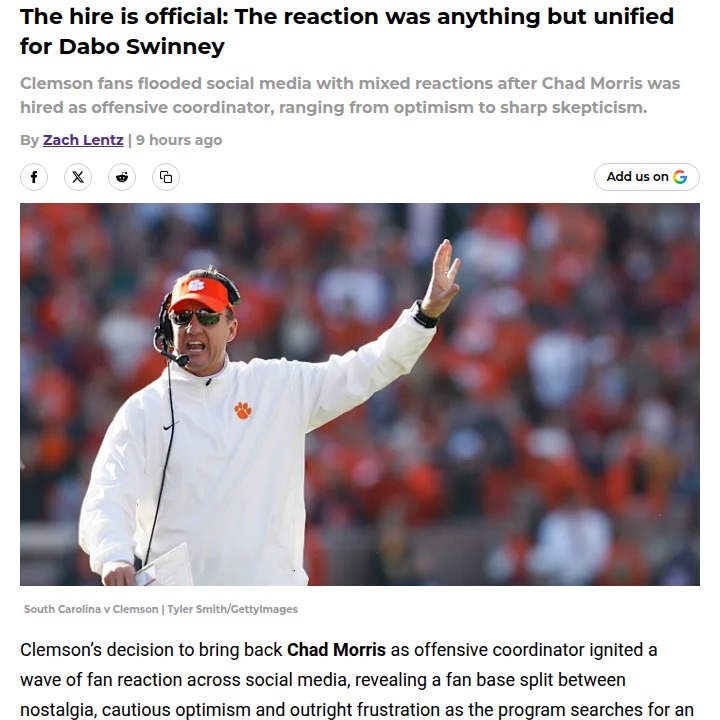Share the article on X
The width and height of the screenshot is (720, 720).
pos(78,177)
